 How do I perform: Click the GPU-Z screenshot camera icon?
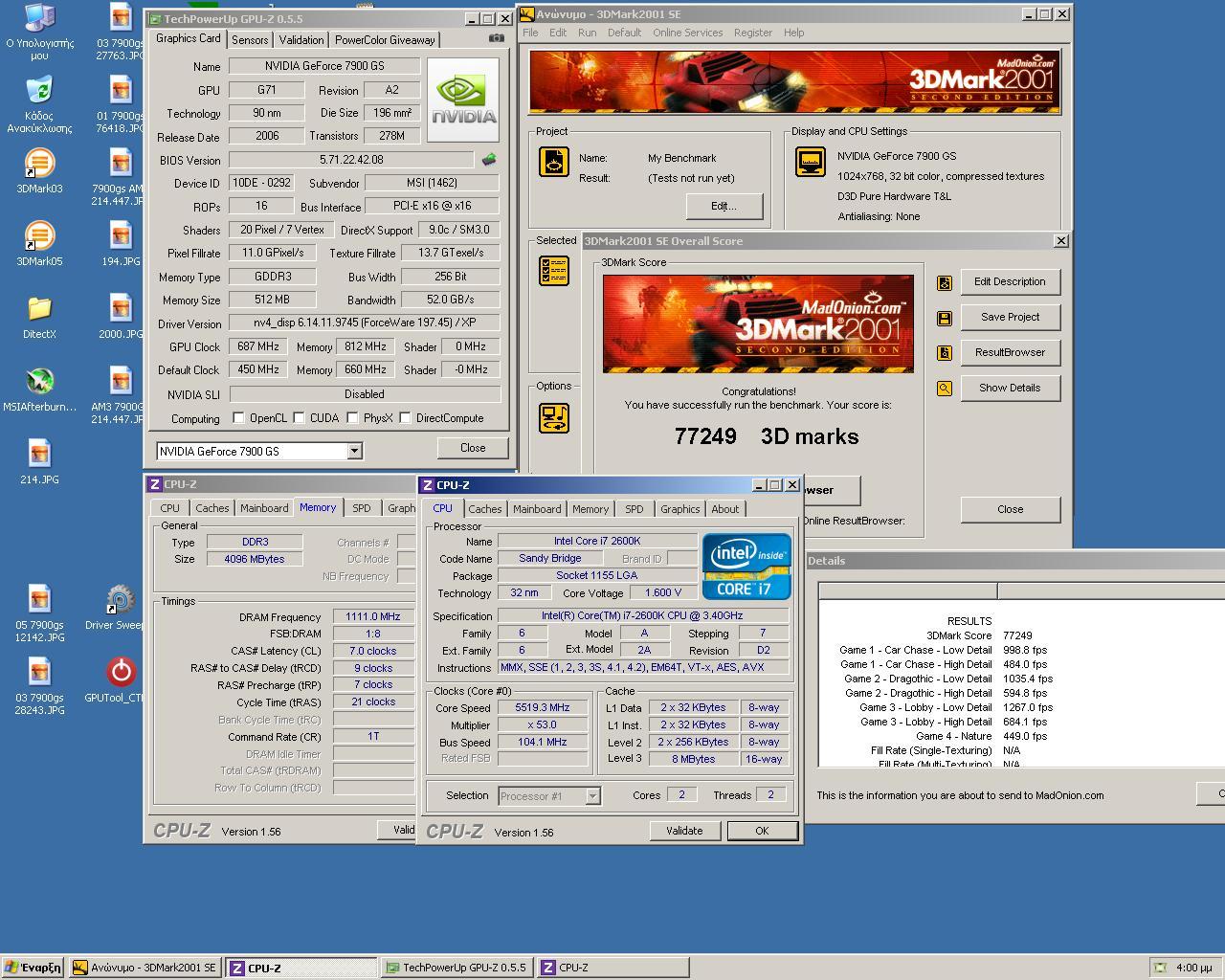coord(496,38)
